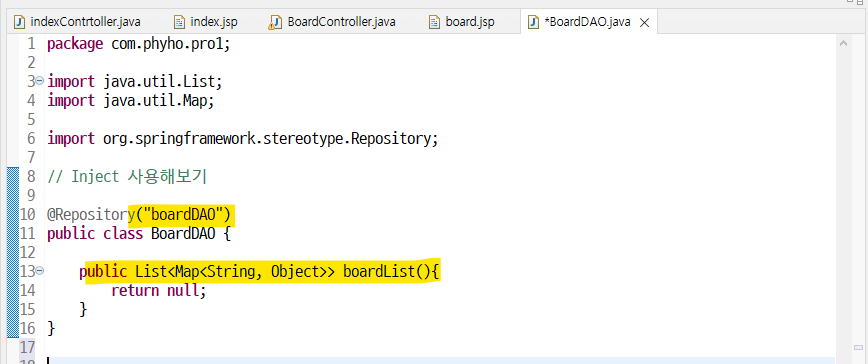This screenshot has width=868, height=364.
Task: Click 'List<Map<String, Object>>' return type
Action: click(235, 272)
